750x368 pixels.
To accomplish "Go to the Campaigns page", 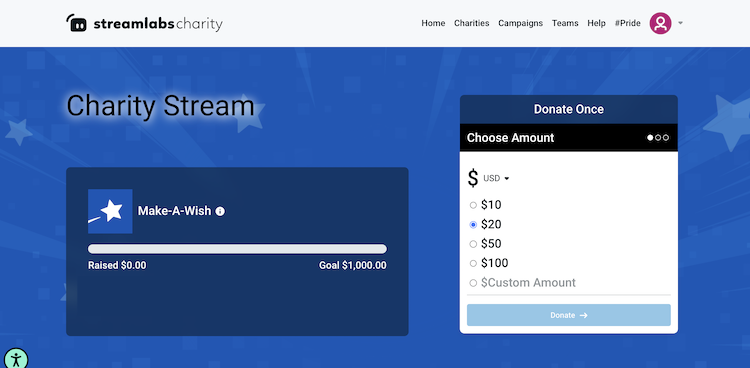I will point(520,23).
